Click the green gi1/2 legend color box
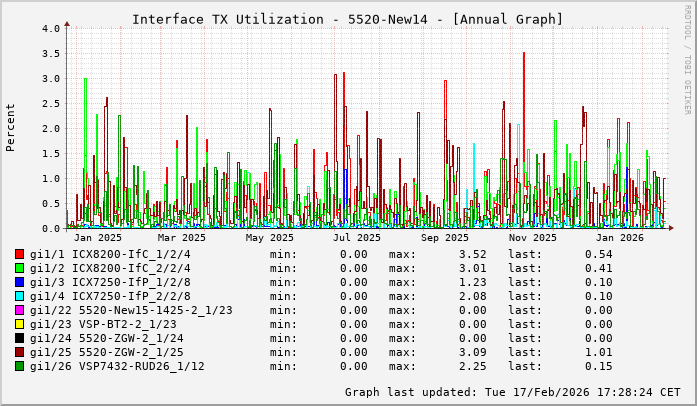 click(20, 268)
